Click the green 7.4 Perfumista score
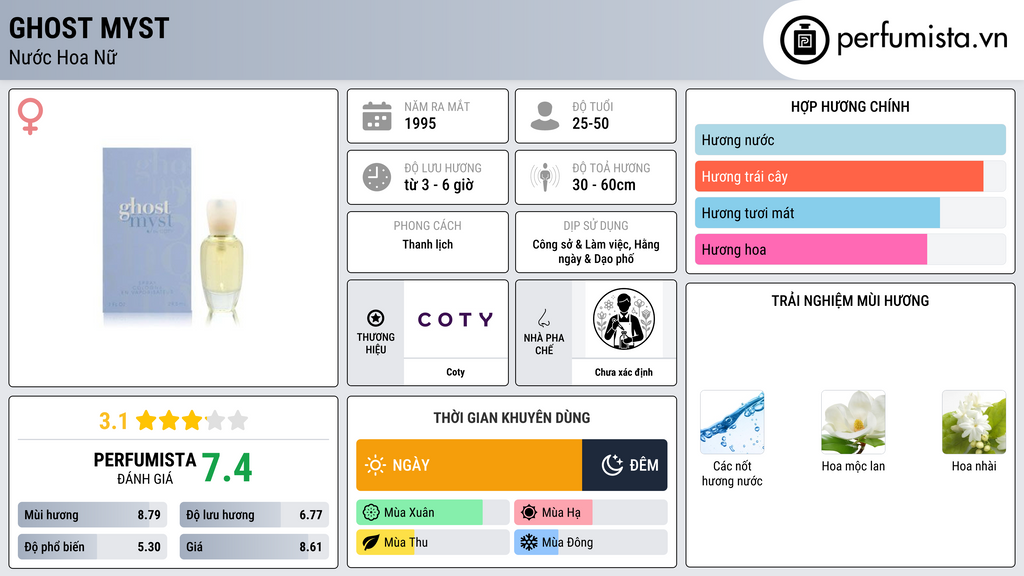The image size is (1024, 576). pyautogui.click(x=227, y=468)
